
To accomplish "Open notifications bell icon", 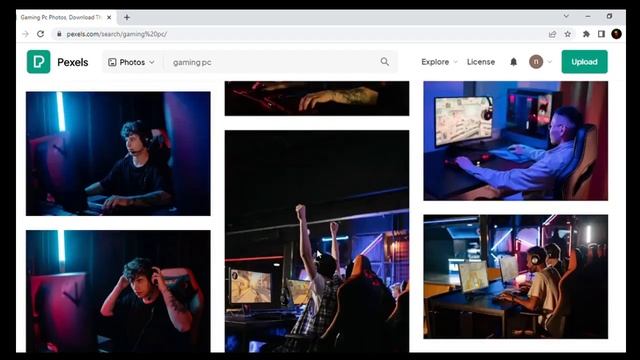I will pyautogui.click(x=513, y=62).
